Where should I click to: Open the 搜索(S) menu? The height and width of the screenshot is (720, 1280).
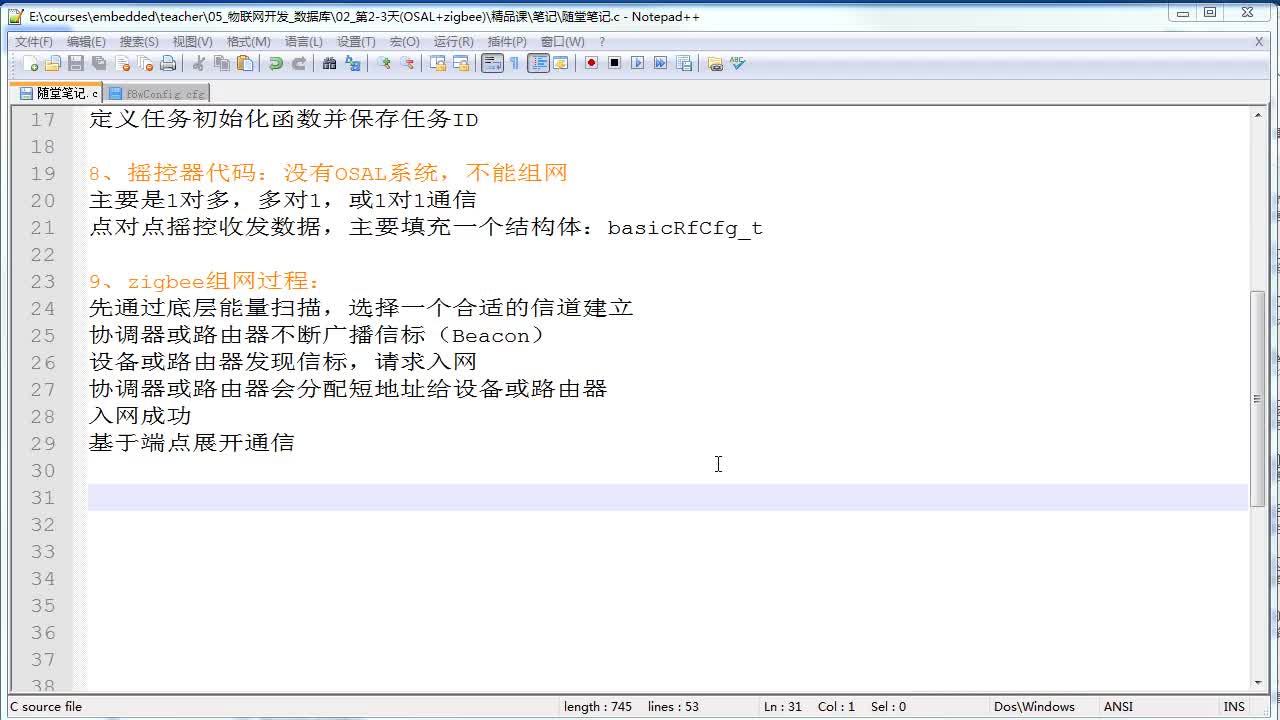pyautogui.click(x=139, y=41)
